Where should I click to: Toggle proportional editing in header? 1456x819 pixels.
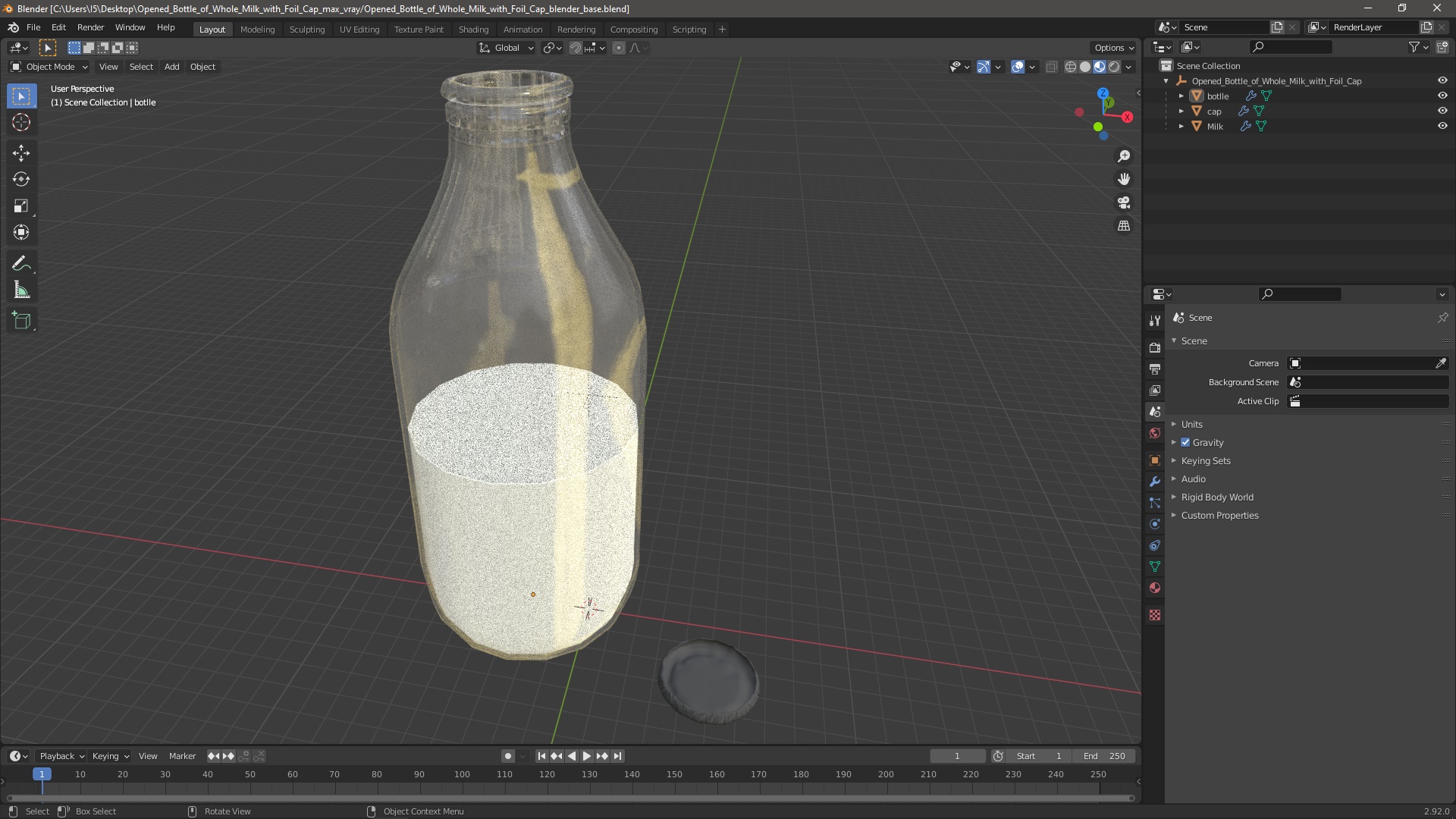pos(619,48)
